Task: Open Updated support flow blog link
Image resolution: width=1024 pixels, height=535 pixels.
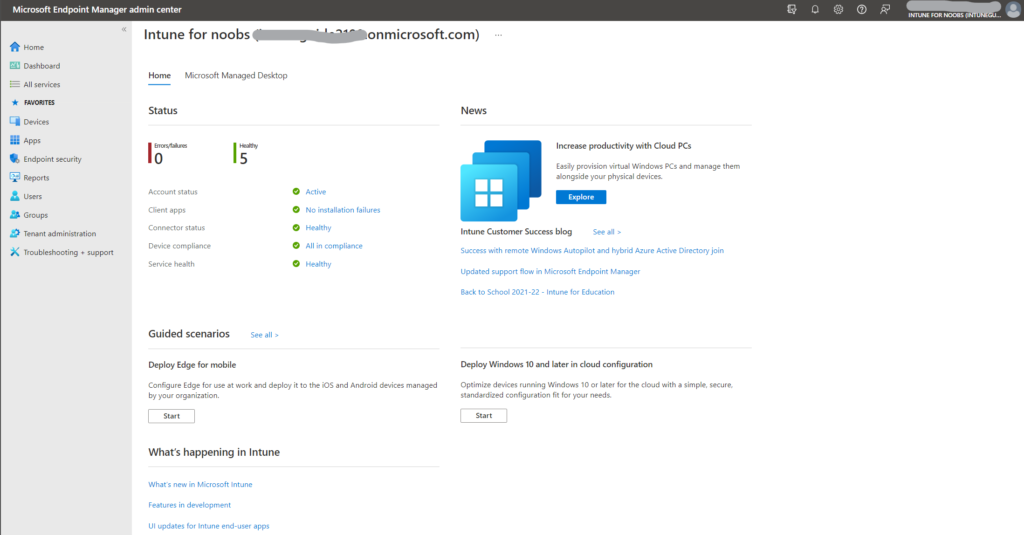Action: point(550,271)
